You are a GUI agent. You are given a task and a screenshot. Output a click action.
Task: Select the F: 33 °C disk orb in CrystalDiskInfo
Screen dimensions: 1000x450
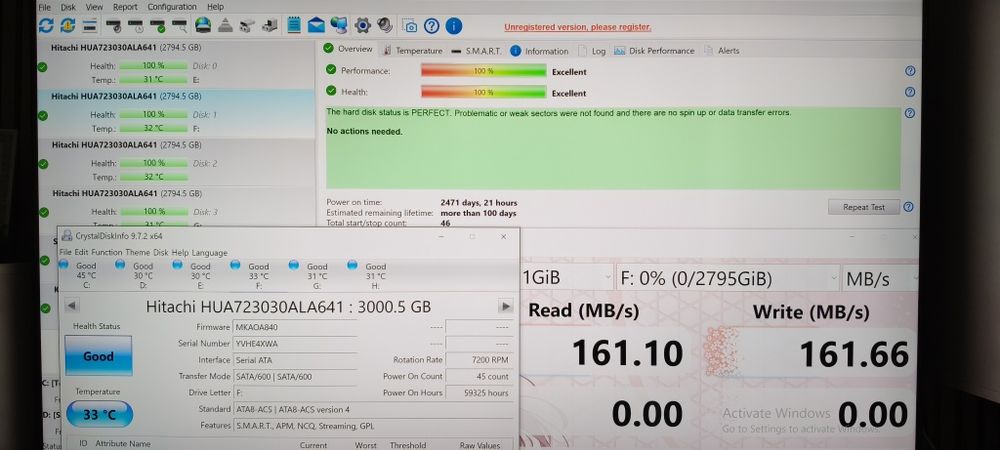pyautogui.click(x=235, y=265)
